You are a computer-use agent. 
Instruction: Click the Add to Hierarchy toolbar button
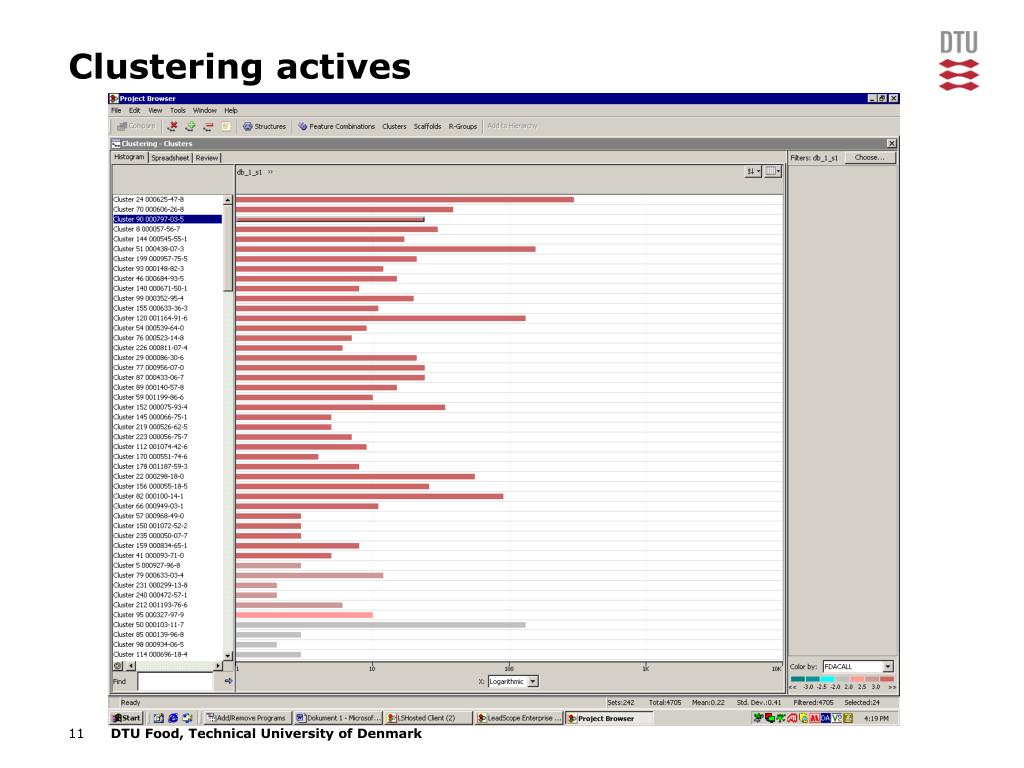click(x=512, y=125)
